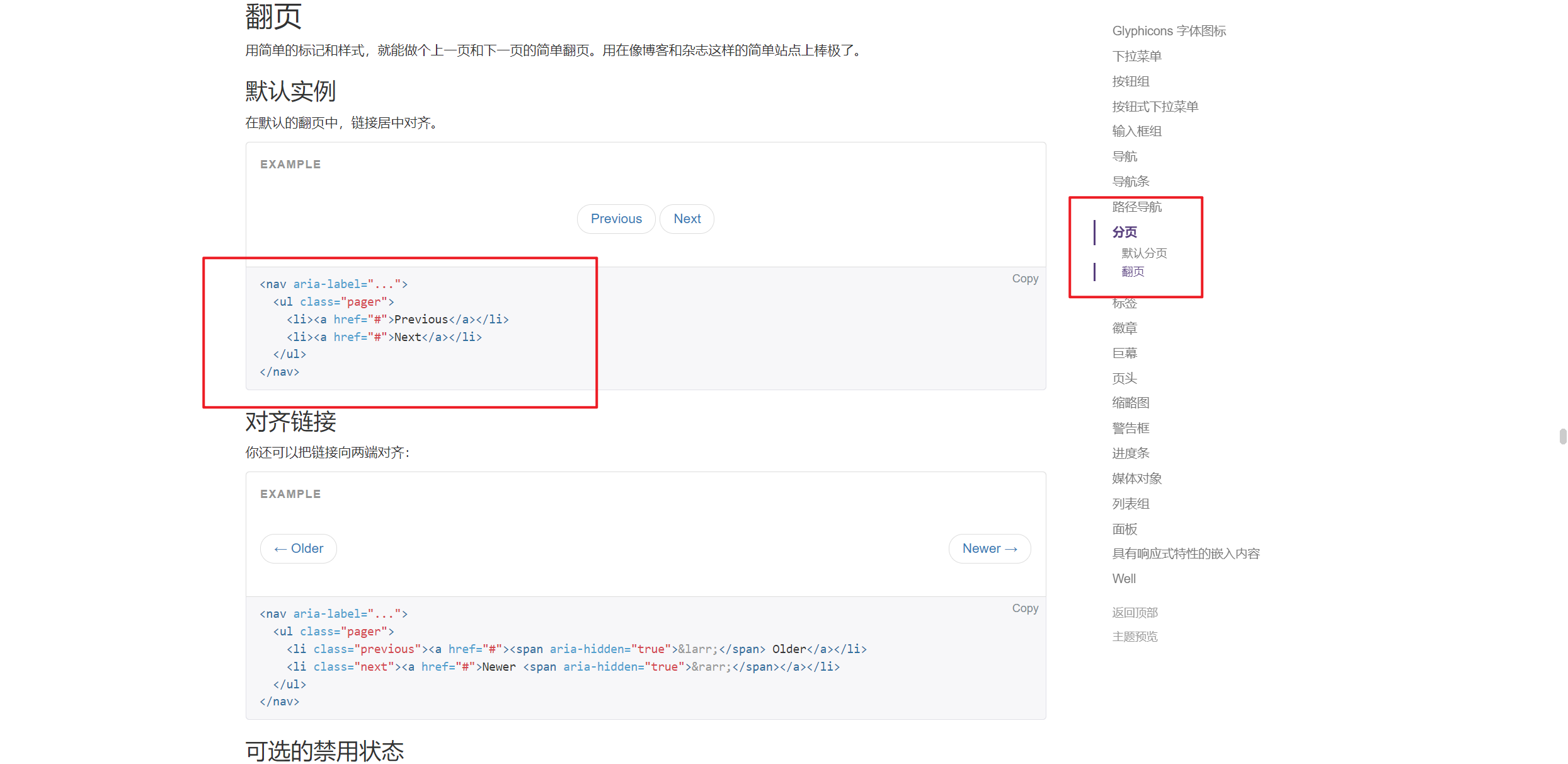Open 路径导航 sidebar link
This screenshot has width=1568, height=764.
[1136, 207]
